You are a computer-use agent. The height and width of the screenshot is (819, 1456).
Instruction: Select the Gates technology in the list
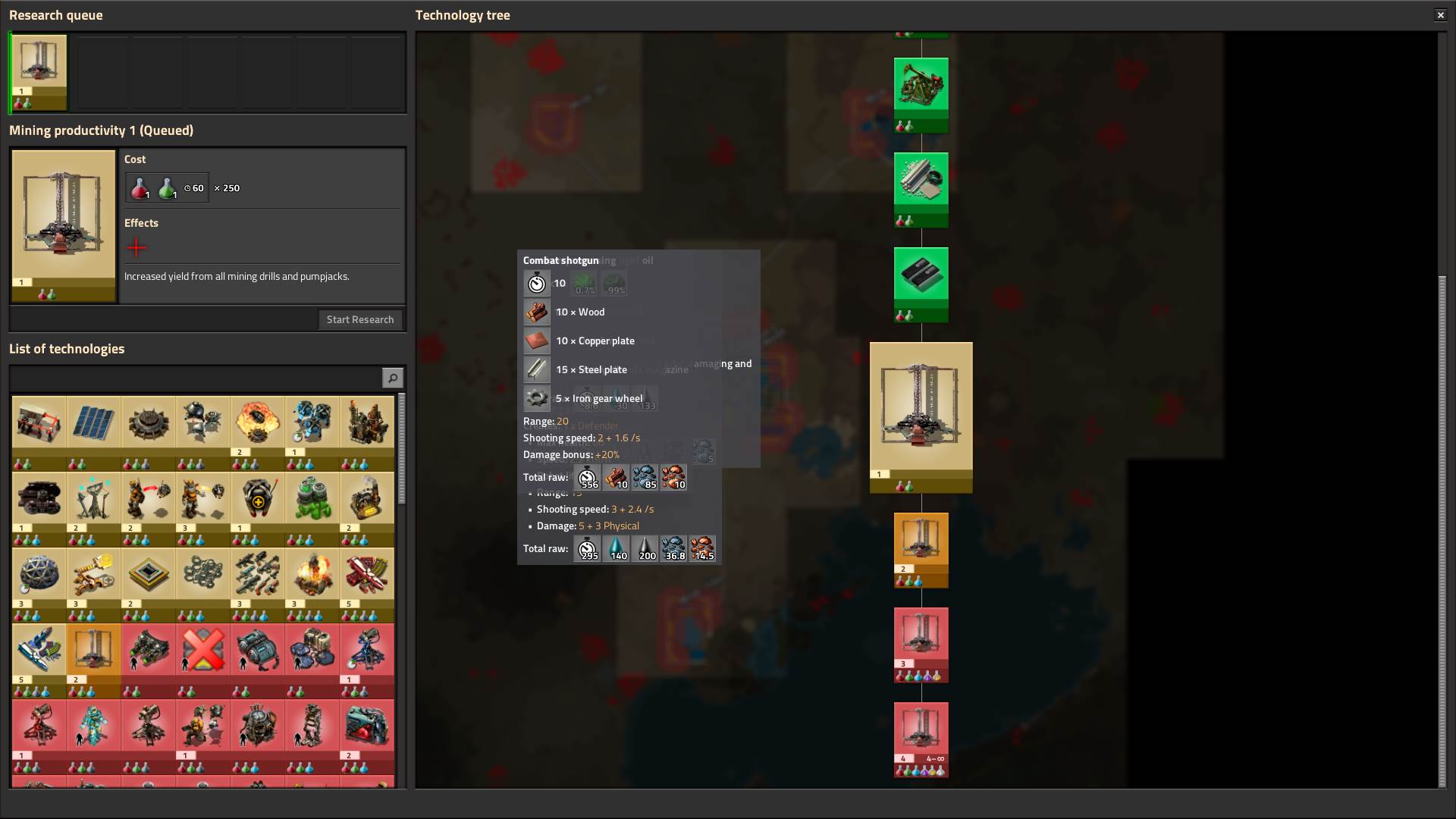pyautogui.click(x=39, y=432)
